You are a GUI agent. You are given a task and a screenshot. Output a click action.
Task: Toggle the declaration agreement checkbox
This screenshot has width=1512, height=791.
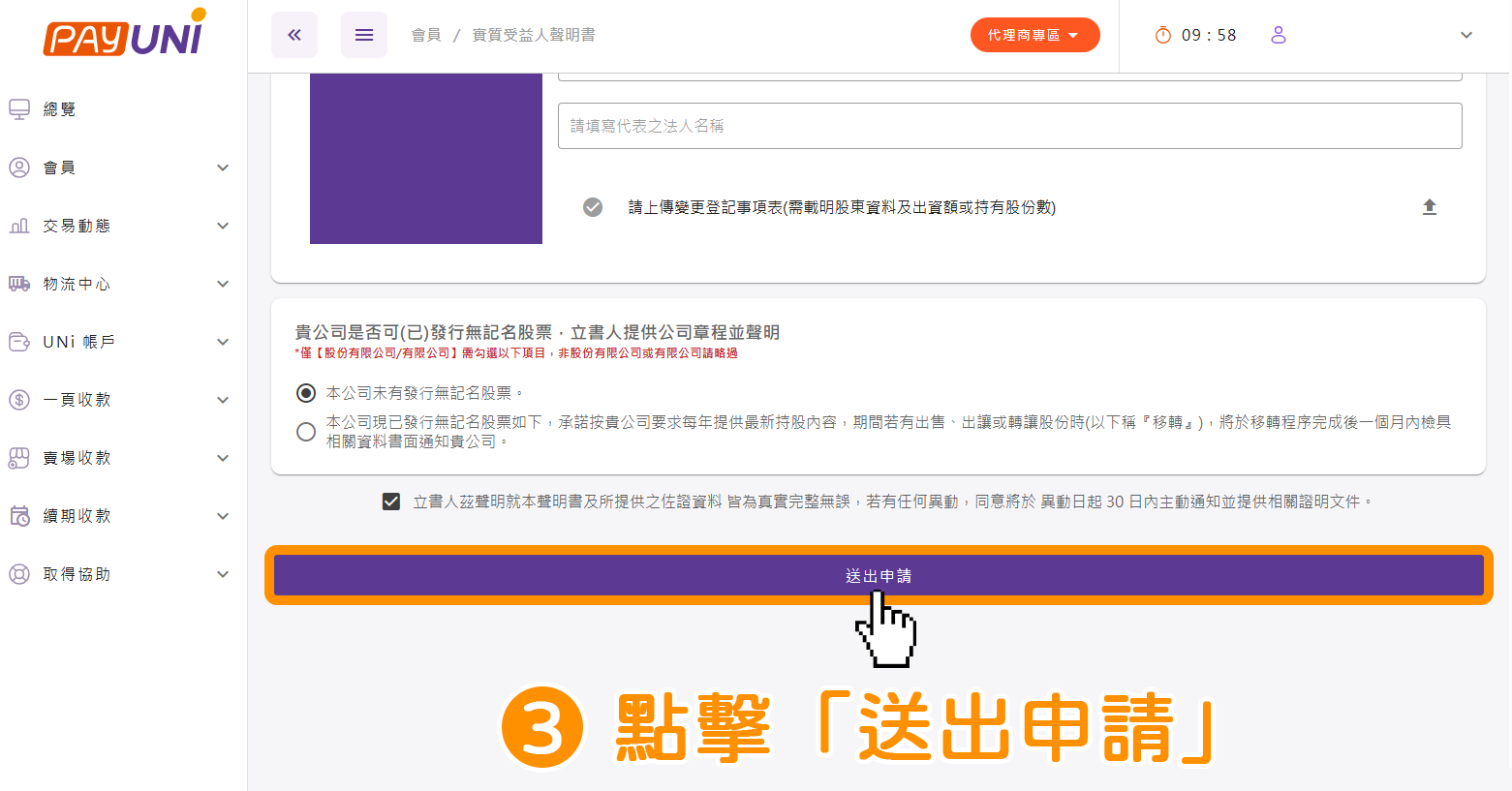click(391, 502)
